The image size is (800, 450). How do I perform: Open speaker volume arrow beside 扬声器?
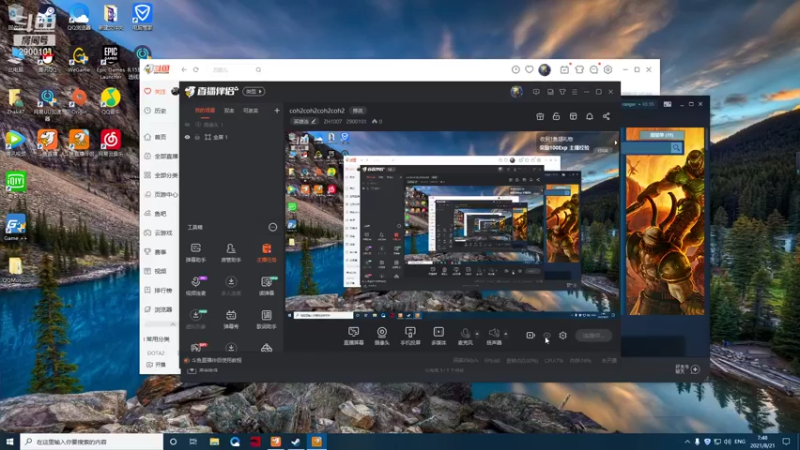(x=506, y=334)
